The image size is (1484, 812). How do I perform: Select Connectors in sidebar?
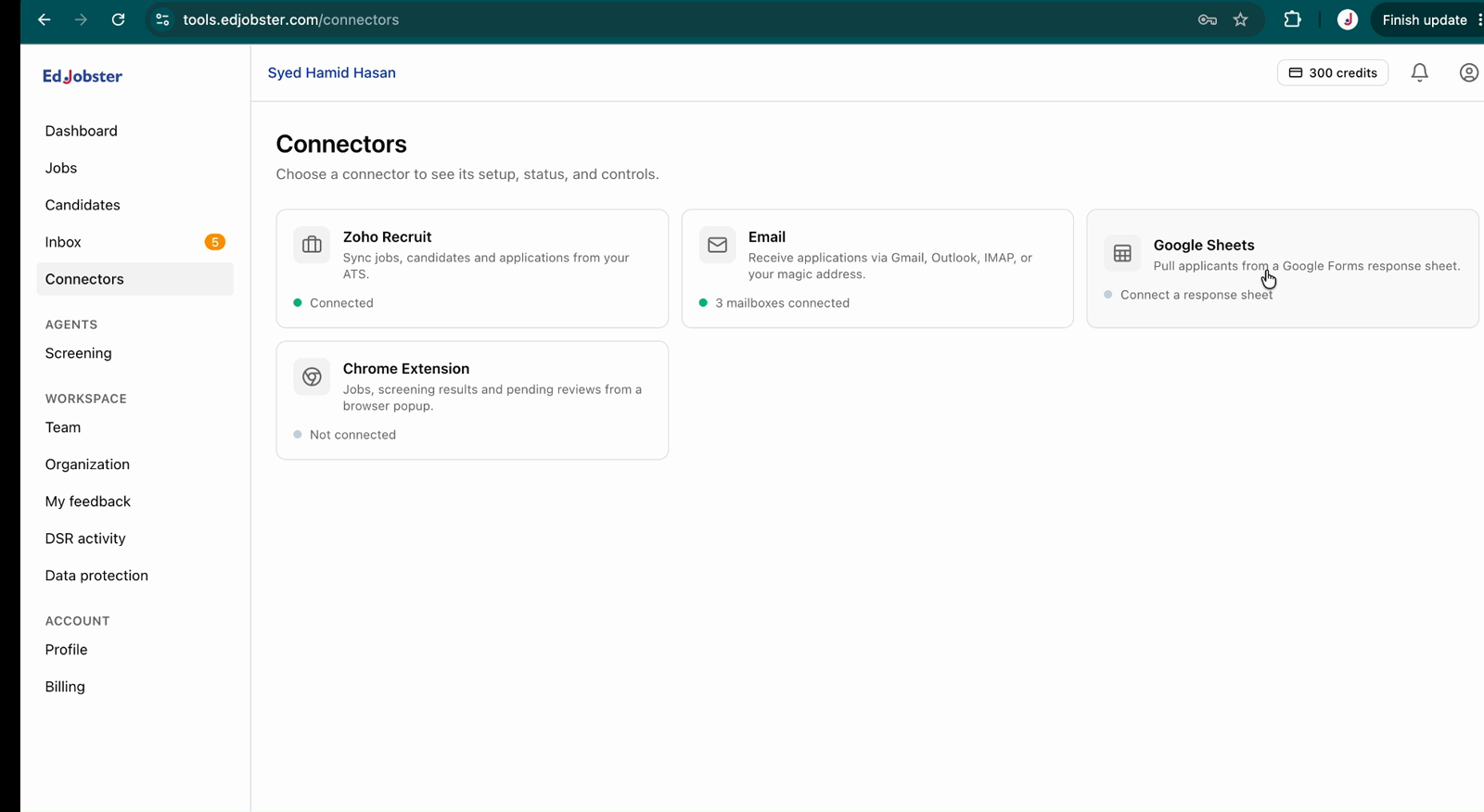(135, 279)
